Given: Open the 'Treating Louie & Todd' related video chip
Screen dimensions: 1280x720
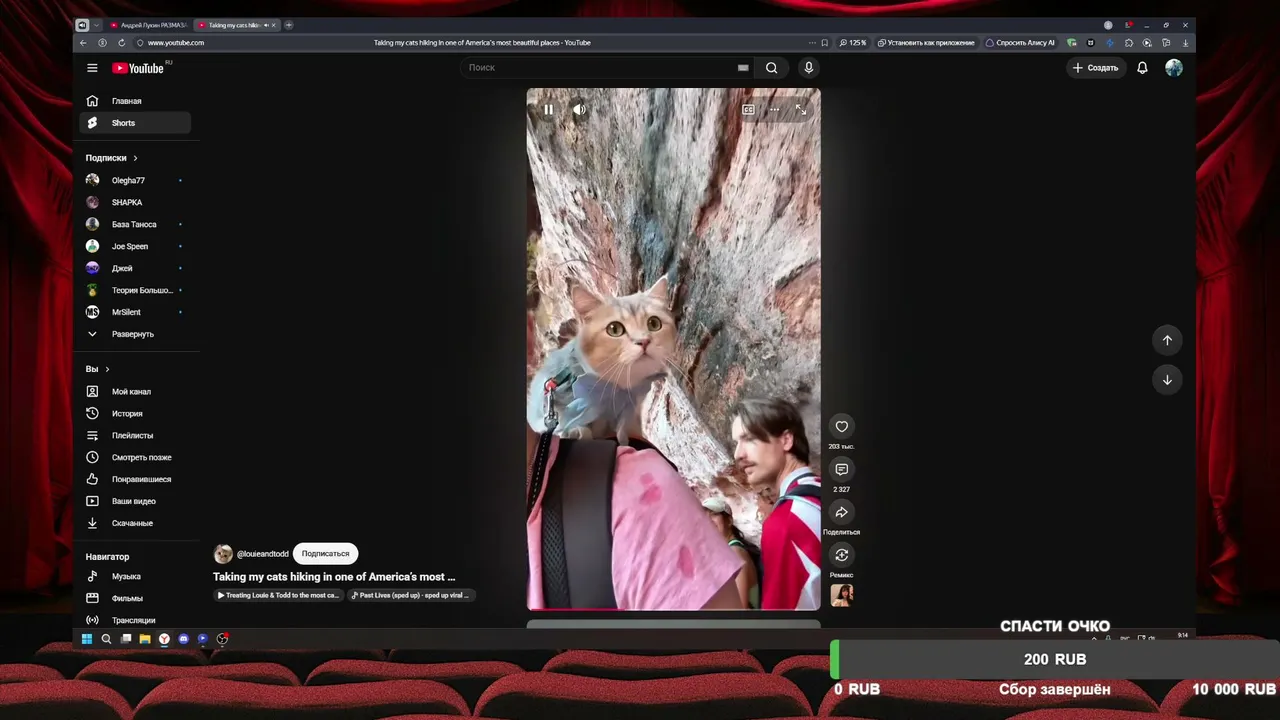Looking at the screenshot, I should (x=279, y=595).
